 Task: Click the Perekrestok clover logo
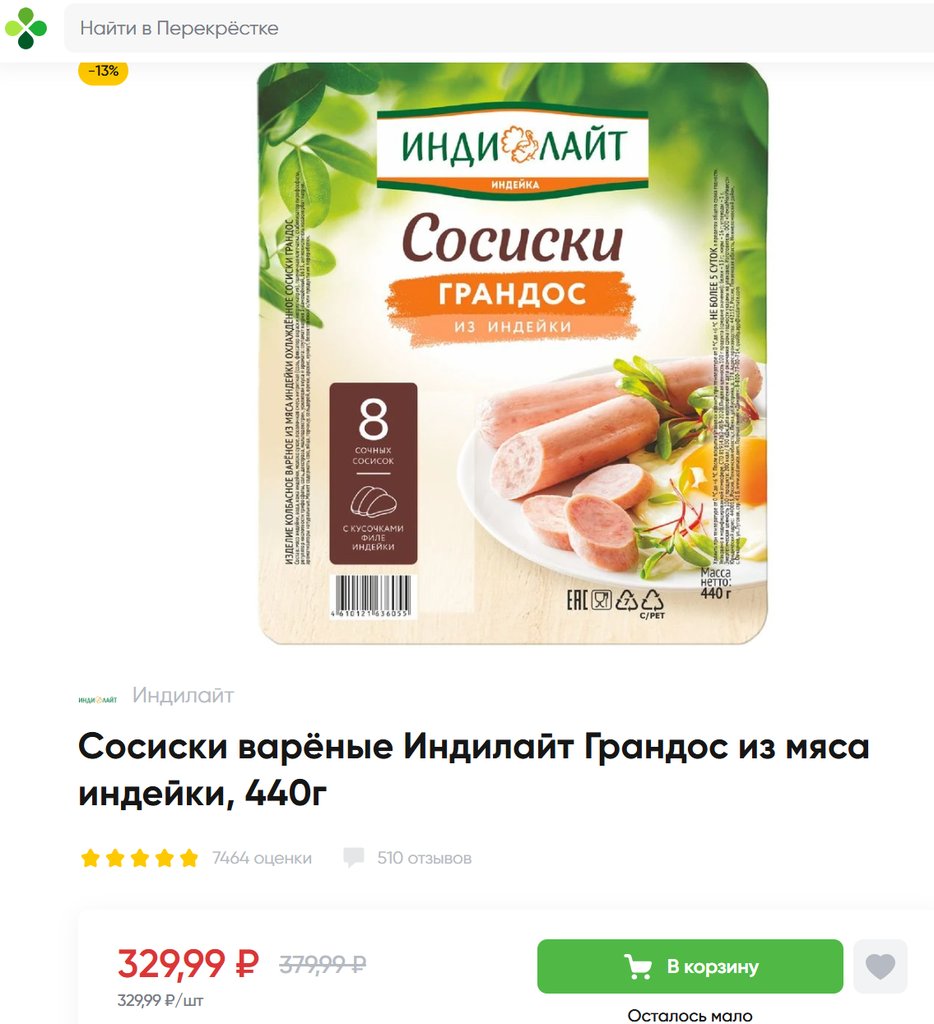pyautogui.click(x=25, y=28)
